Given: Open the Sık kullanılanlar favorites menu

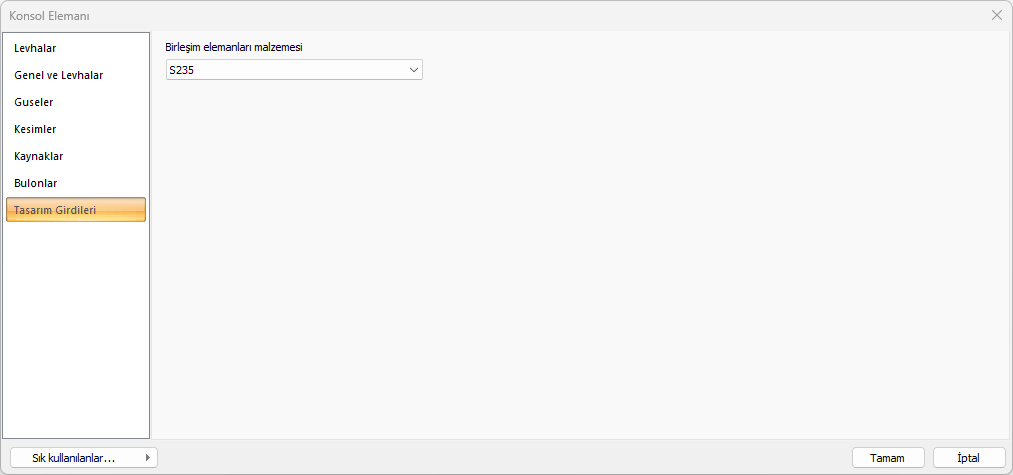Looking at the screenshot, I should (74, 458).
